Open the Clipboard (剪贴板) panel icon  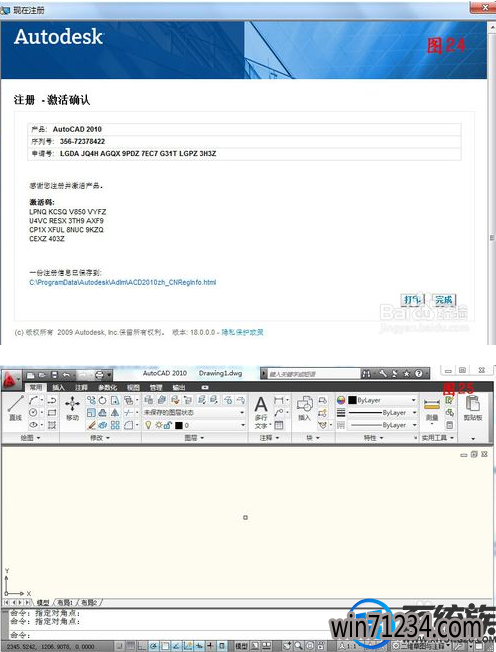[x=473, y=408]
